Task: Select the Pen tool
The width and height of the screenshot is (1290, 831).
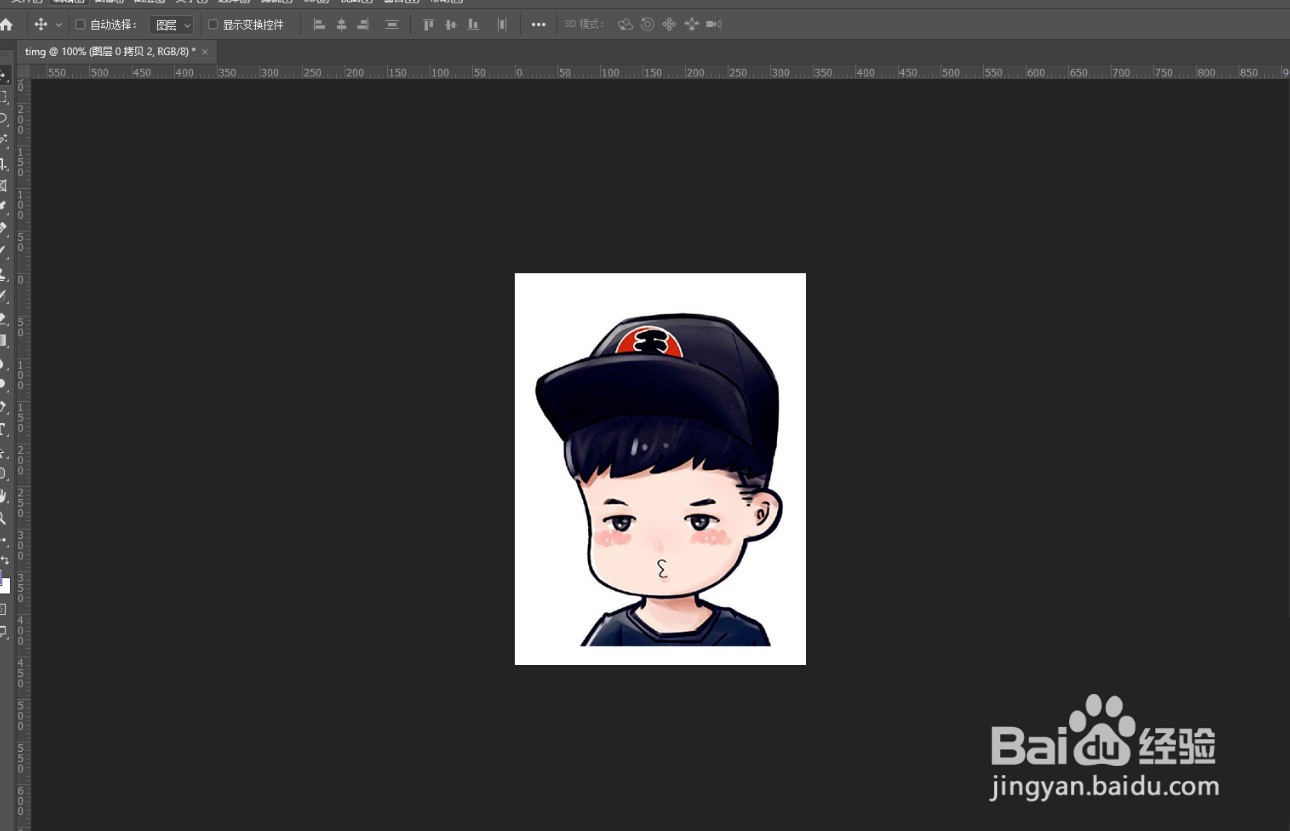Action: click(4, 407)
